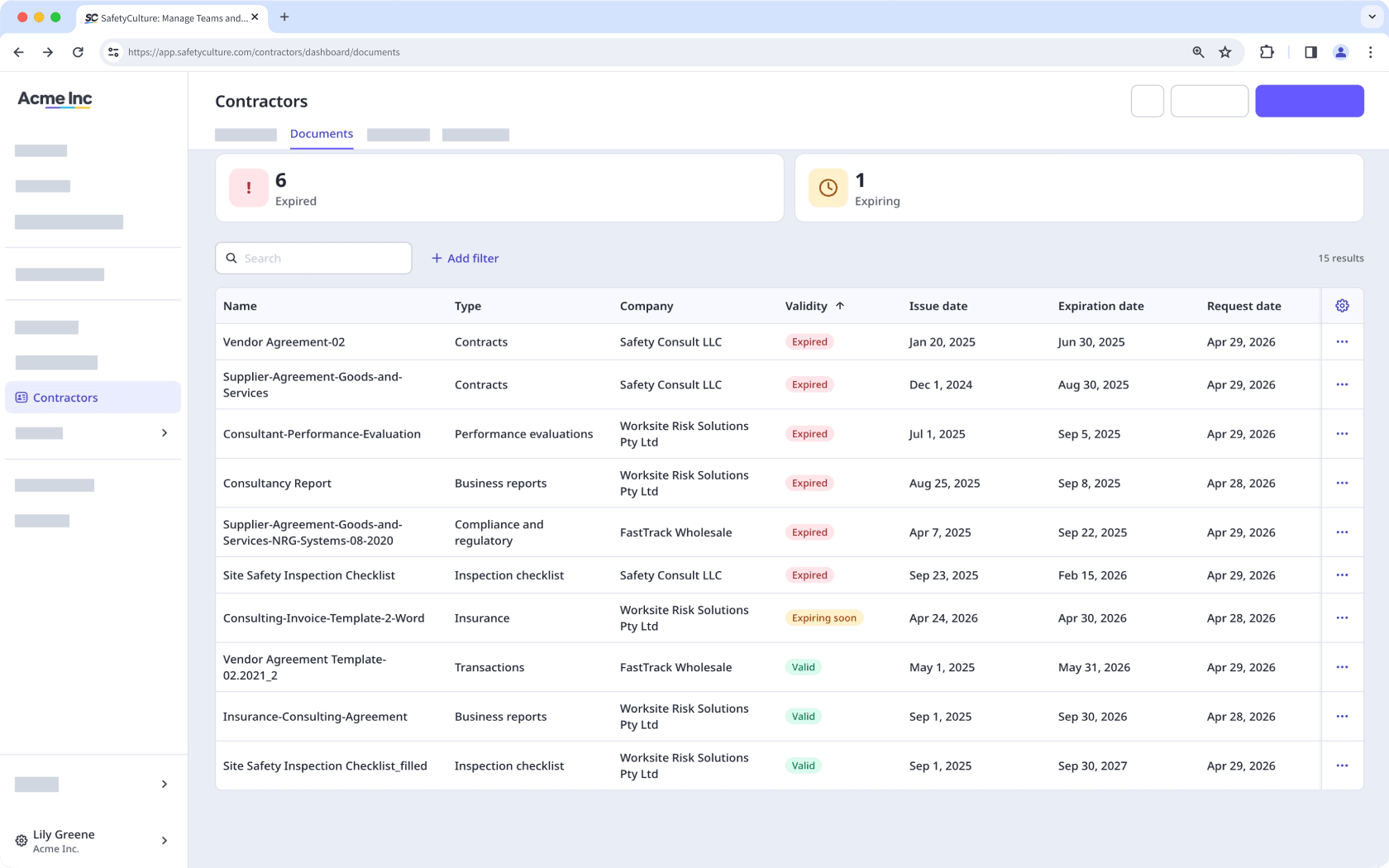
Task: Open Contractors in the sidebar
Action: (x=93, y=398)
